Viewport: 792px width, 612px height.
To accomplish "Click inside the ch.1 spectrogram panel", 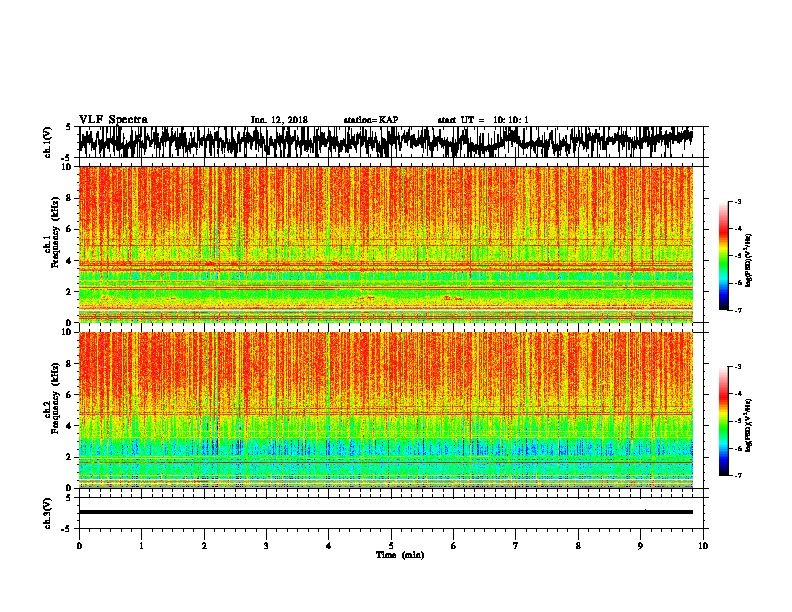I will [385, 244].
